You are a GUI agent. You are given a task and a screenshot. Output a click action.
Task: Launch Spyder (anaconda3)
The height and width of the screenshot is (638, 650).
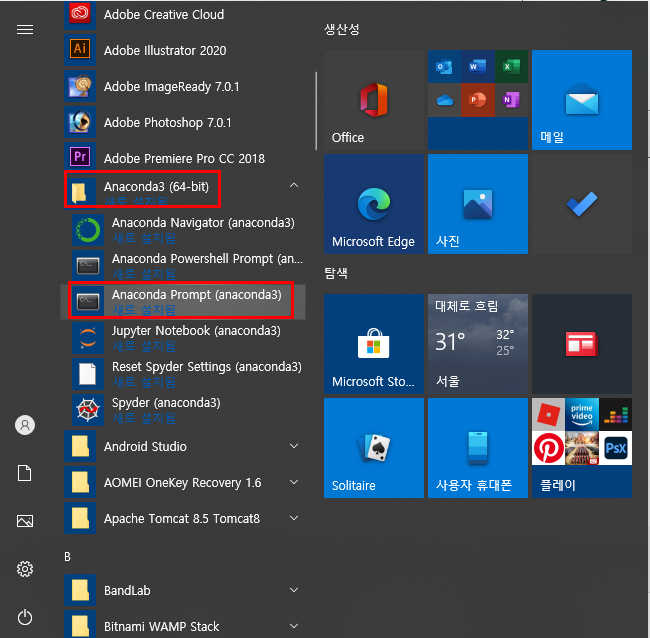pyautogui.click(x=185, y=410)
